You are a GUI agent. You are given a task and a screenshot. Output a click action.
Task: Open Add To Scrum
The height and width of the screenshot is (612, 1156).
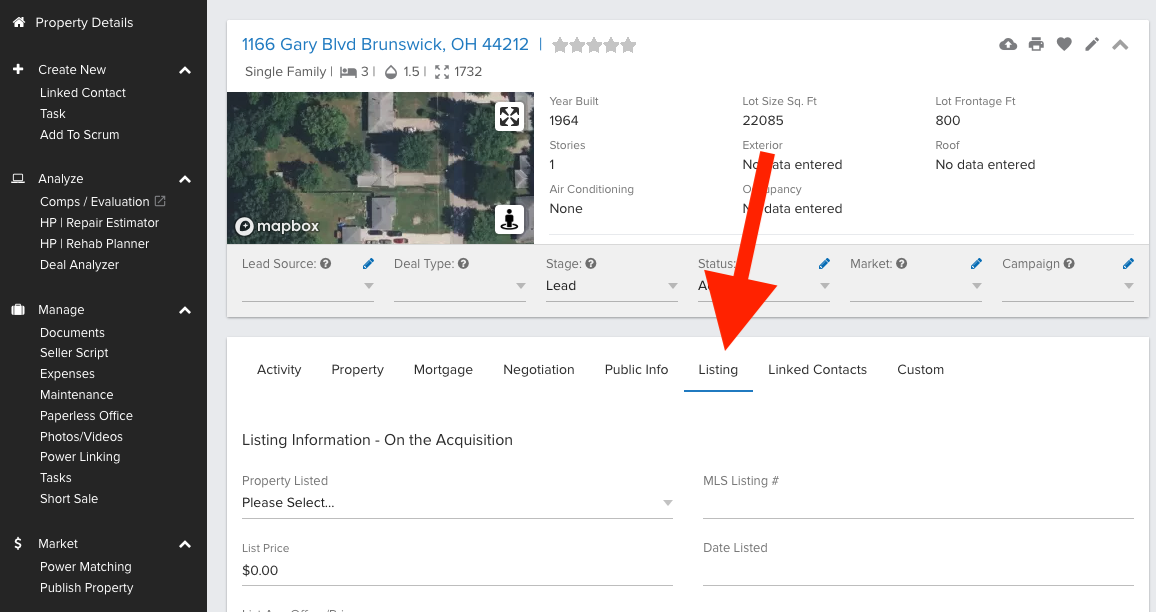80,135
